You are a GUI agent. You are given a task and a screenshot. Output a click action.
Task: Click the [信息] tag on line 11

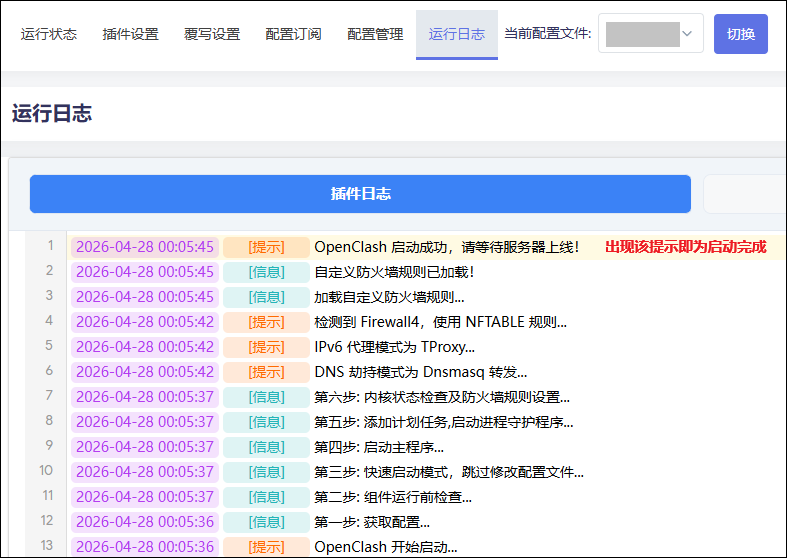[x=266, y=497]
